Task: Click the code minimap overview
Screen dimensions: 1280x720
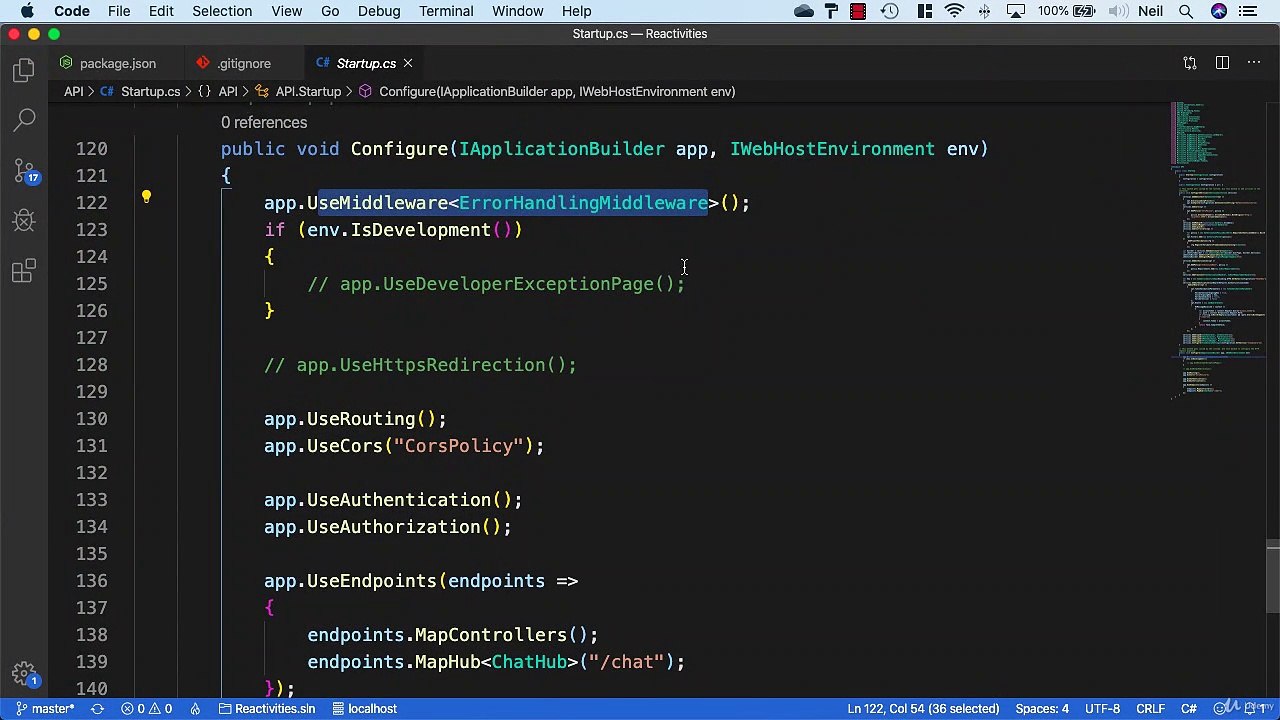Action: click(1217, 250)
